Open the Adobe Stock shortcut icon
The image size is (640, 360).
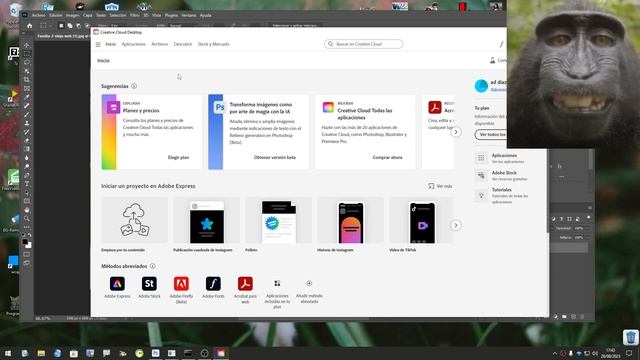149,284
